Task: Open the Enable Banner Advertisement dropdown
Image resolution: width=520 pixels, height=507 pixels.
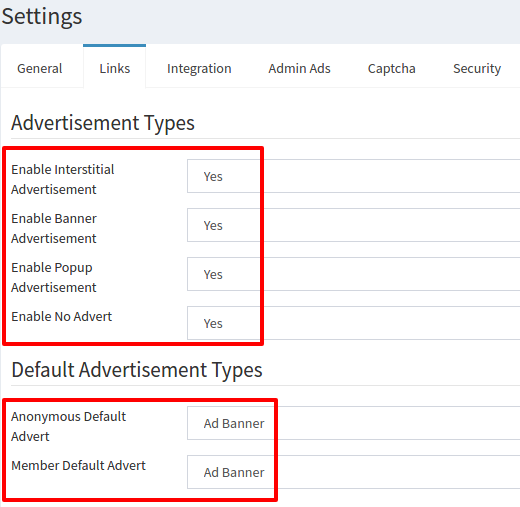Action: [353, 225]
